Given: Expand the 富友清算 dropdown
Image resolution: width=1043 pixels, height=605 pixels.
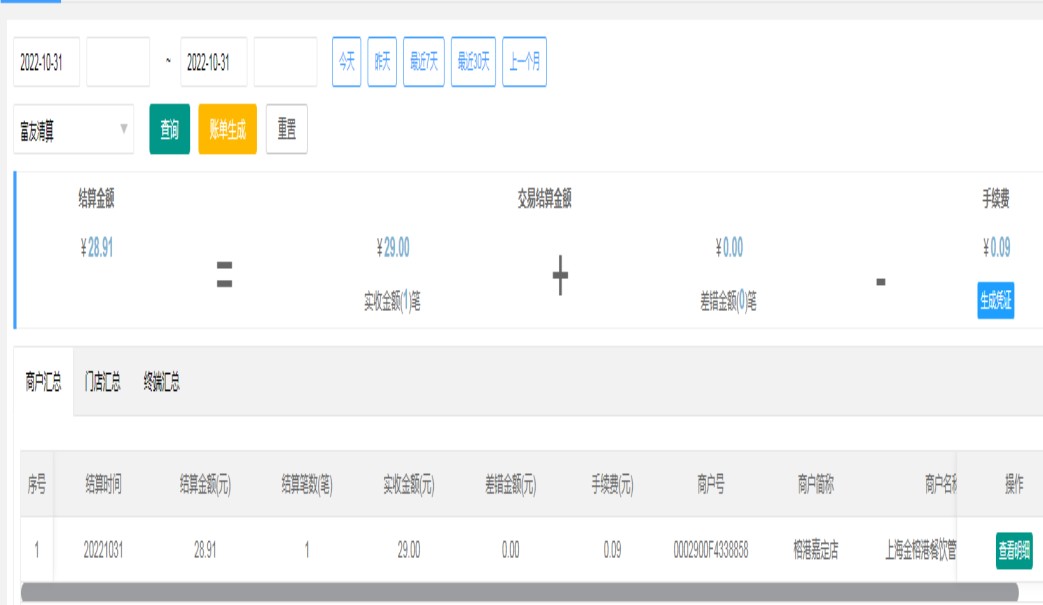Looking at the screenshot, I should (73, 130).
